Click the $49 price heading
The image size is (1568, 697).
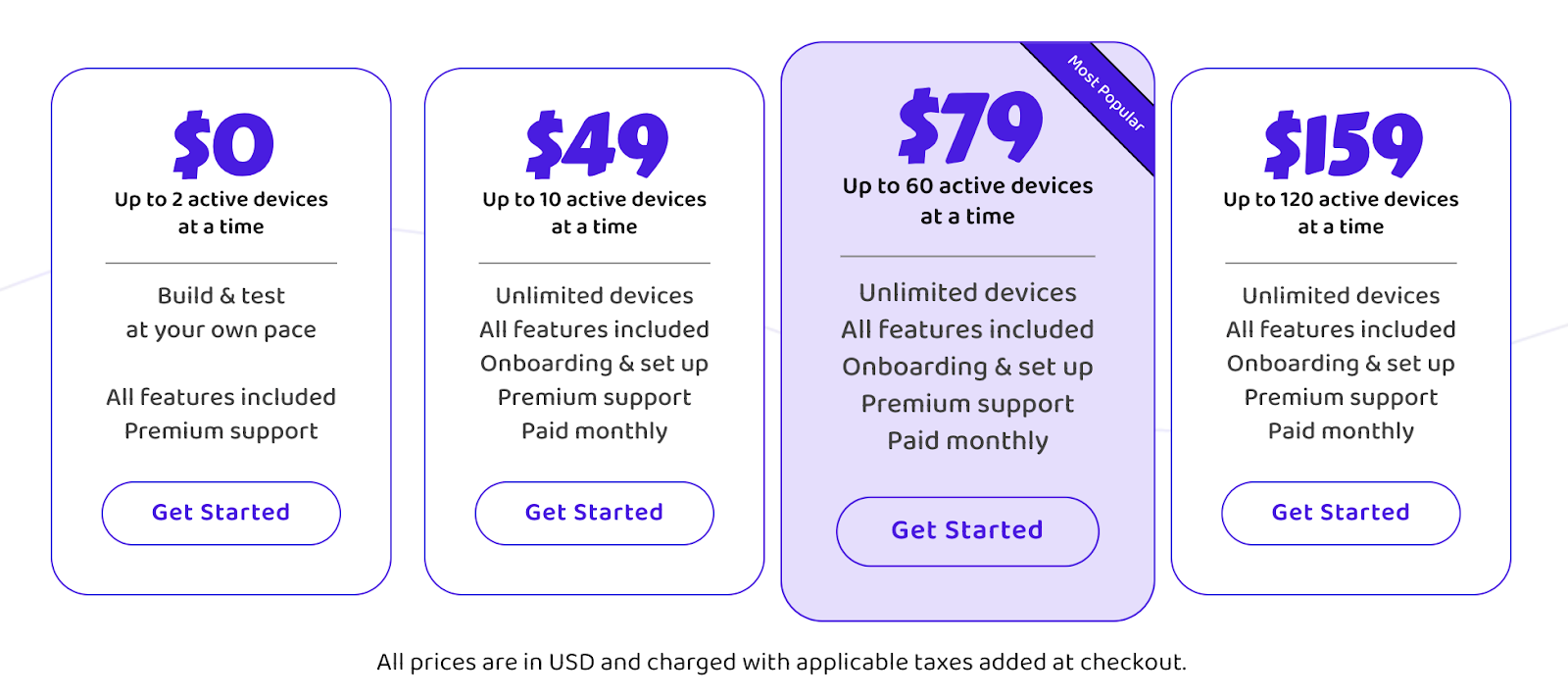pos(596,145)
